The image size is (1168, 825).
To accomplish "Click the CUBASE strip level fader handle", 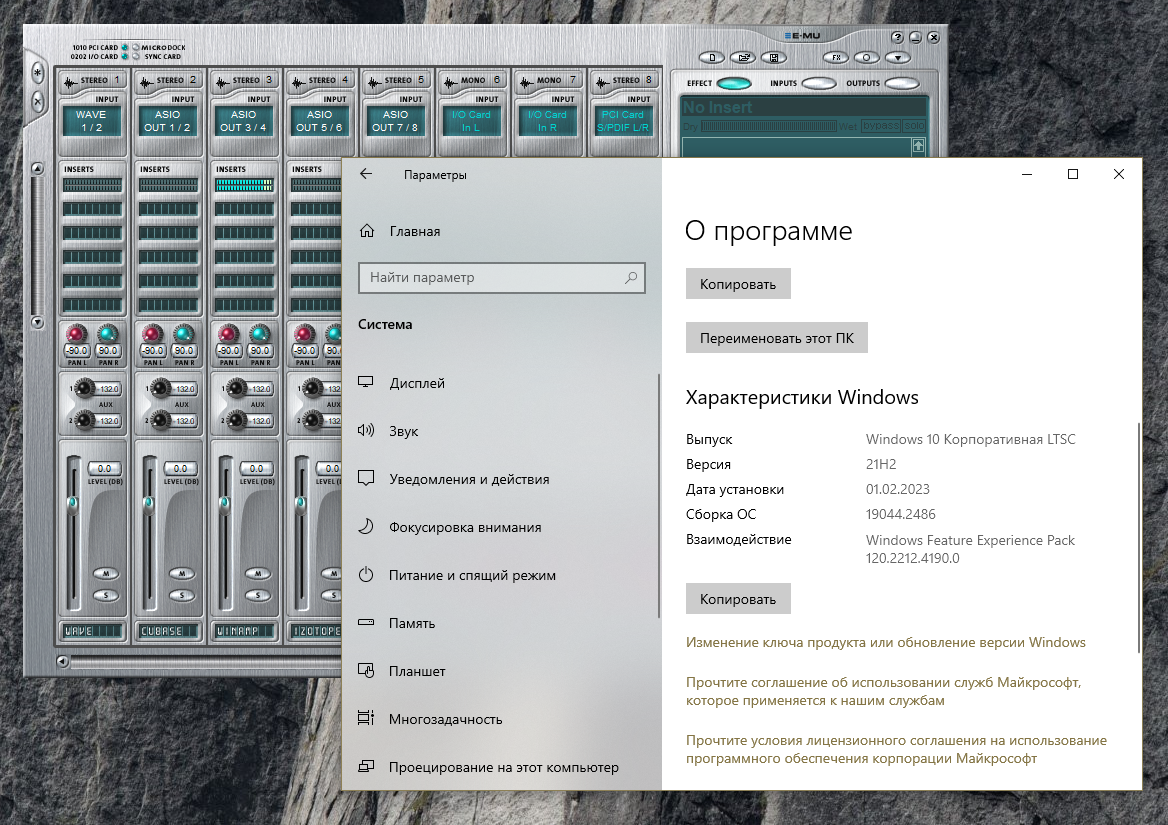I will click(148, 505).
